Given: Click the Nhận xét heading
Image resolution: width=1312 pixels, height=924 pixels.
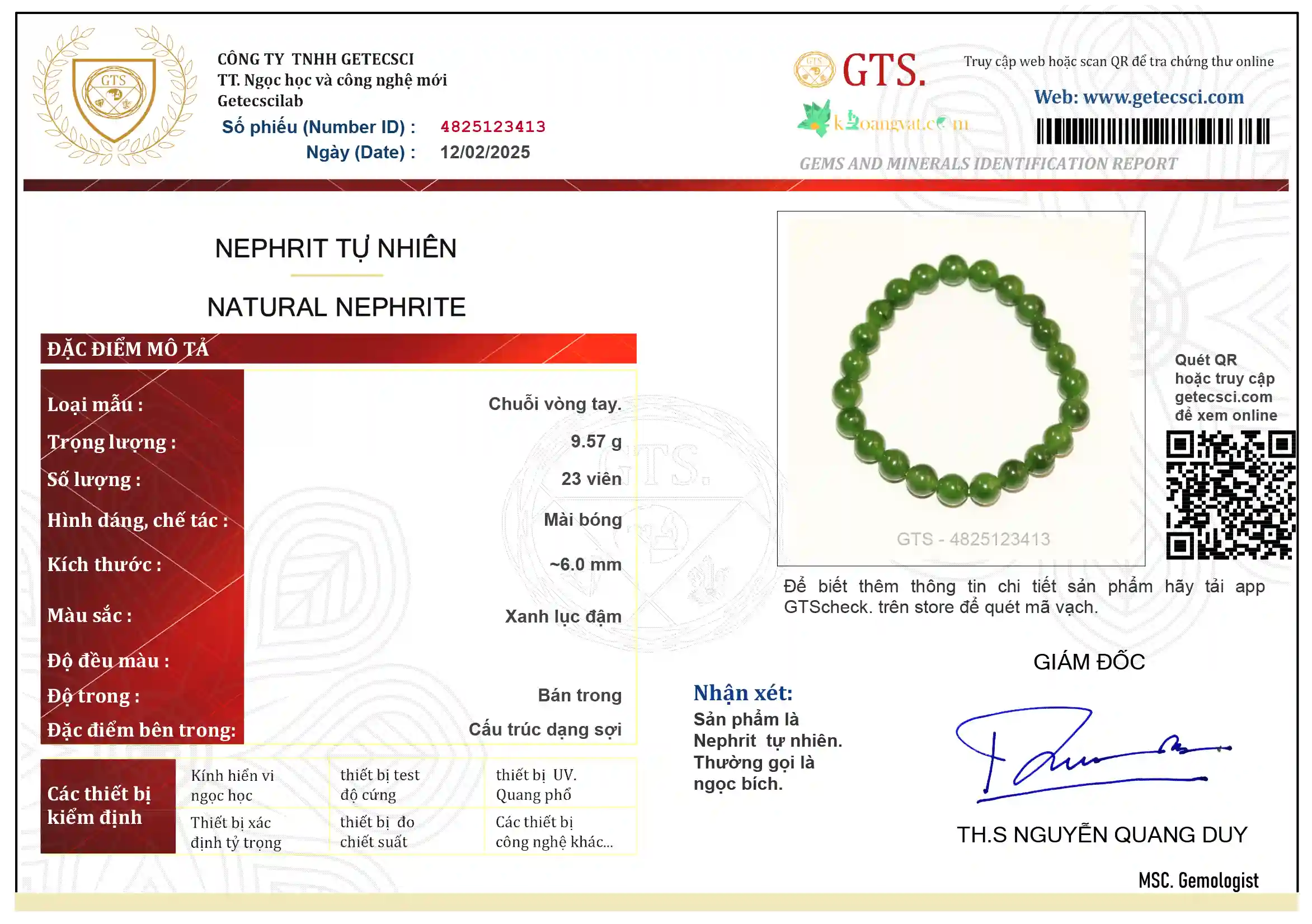Looking at the screenshot, I should pyautogui.click(x=743, y=693).
